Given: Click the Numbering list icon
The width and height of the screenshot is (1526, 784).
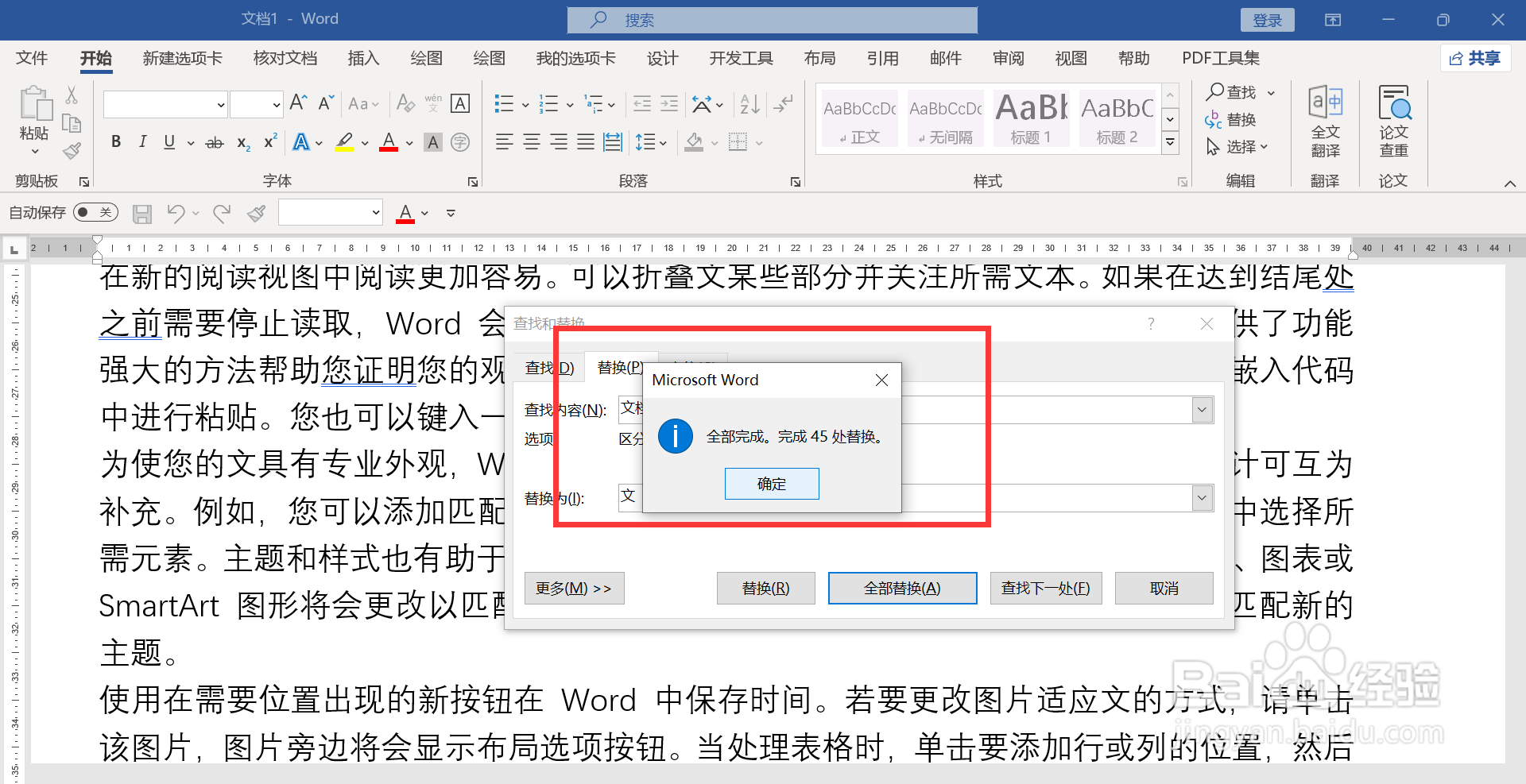Looking at the screenshot, I should (x=548, y=103).
